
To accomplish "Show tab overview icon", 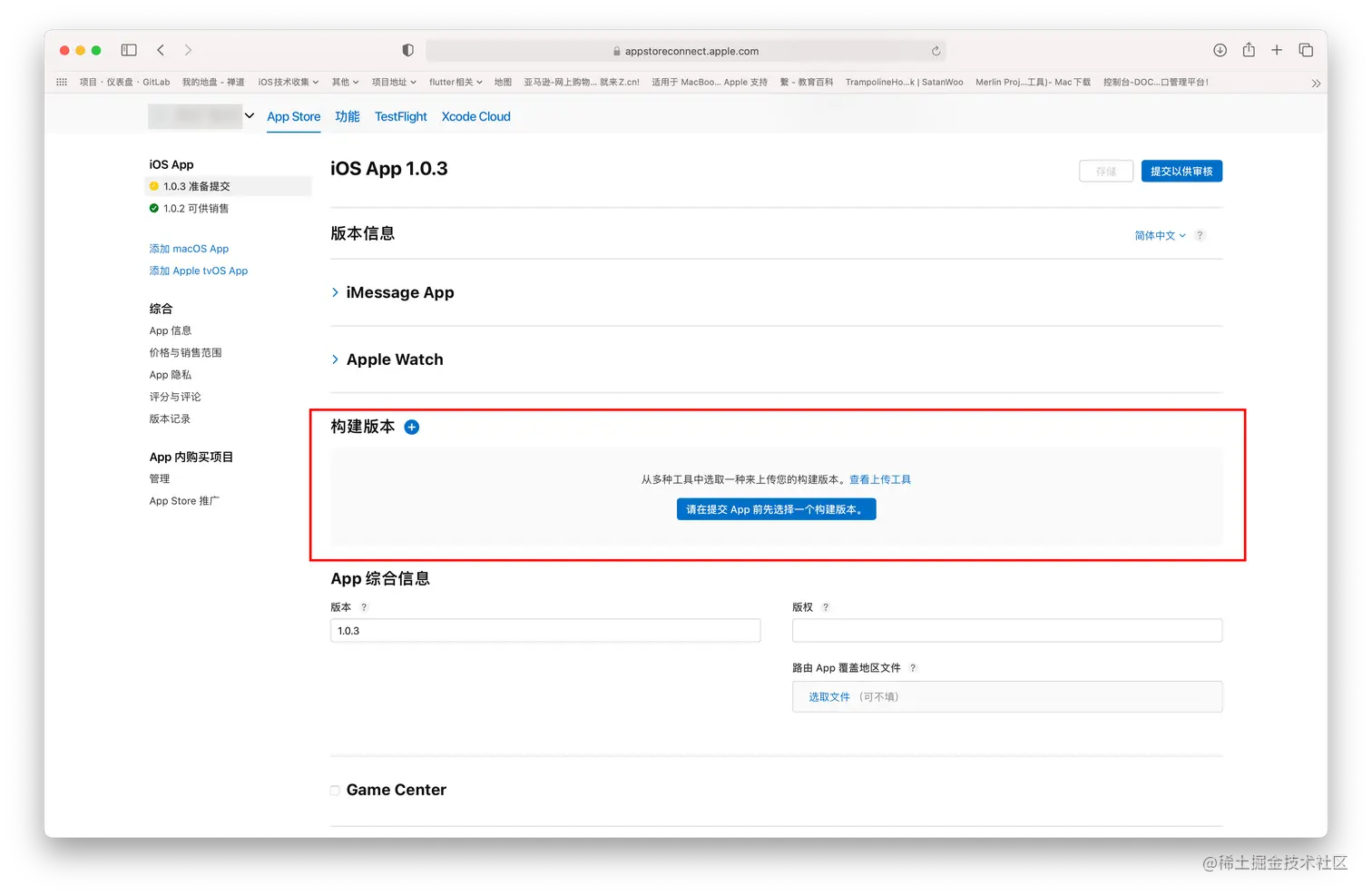I will (1306, 50).
